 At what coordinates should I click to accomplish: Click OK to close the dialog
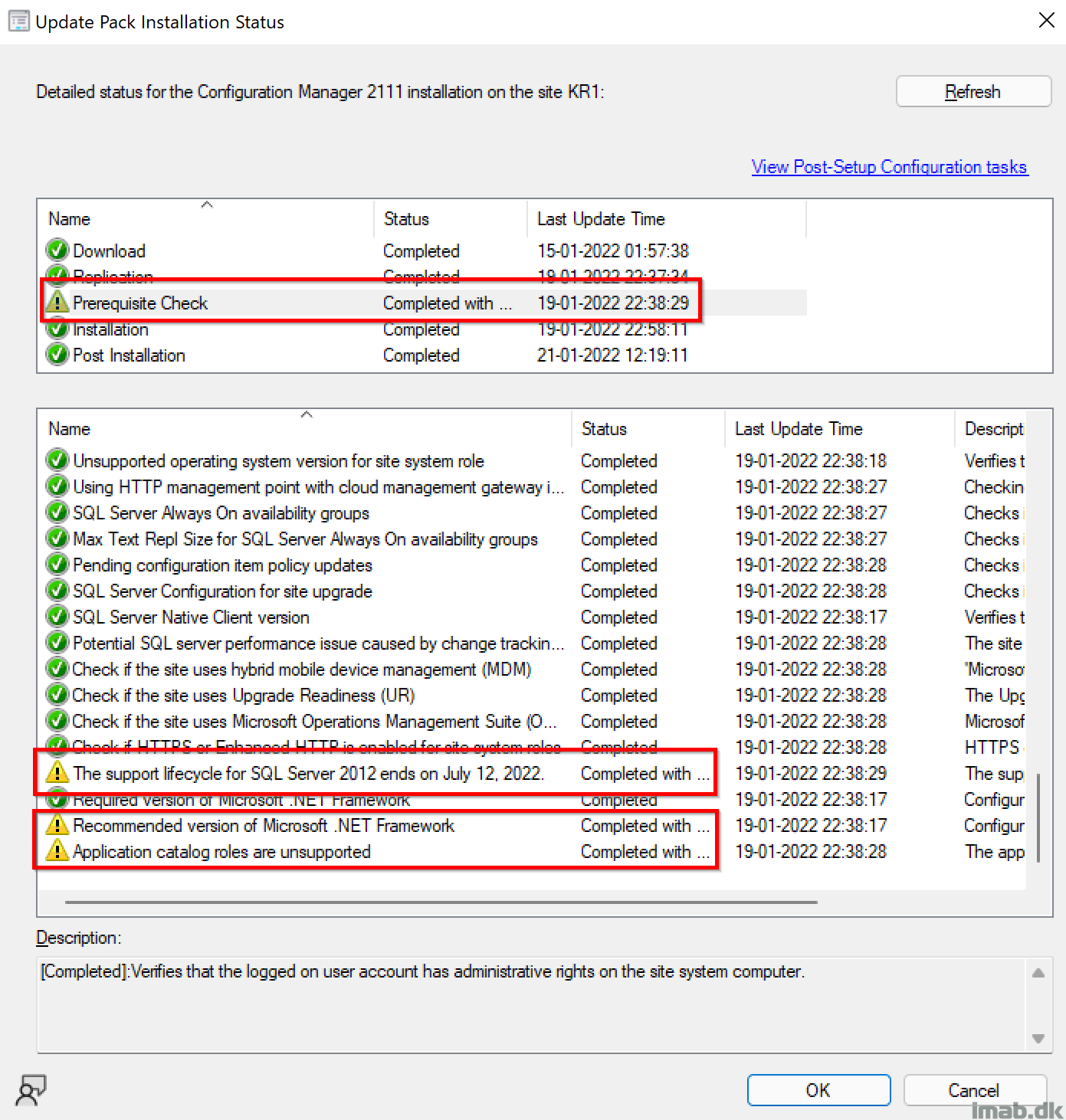(x=818, y=1090)
